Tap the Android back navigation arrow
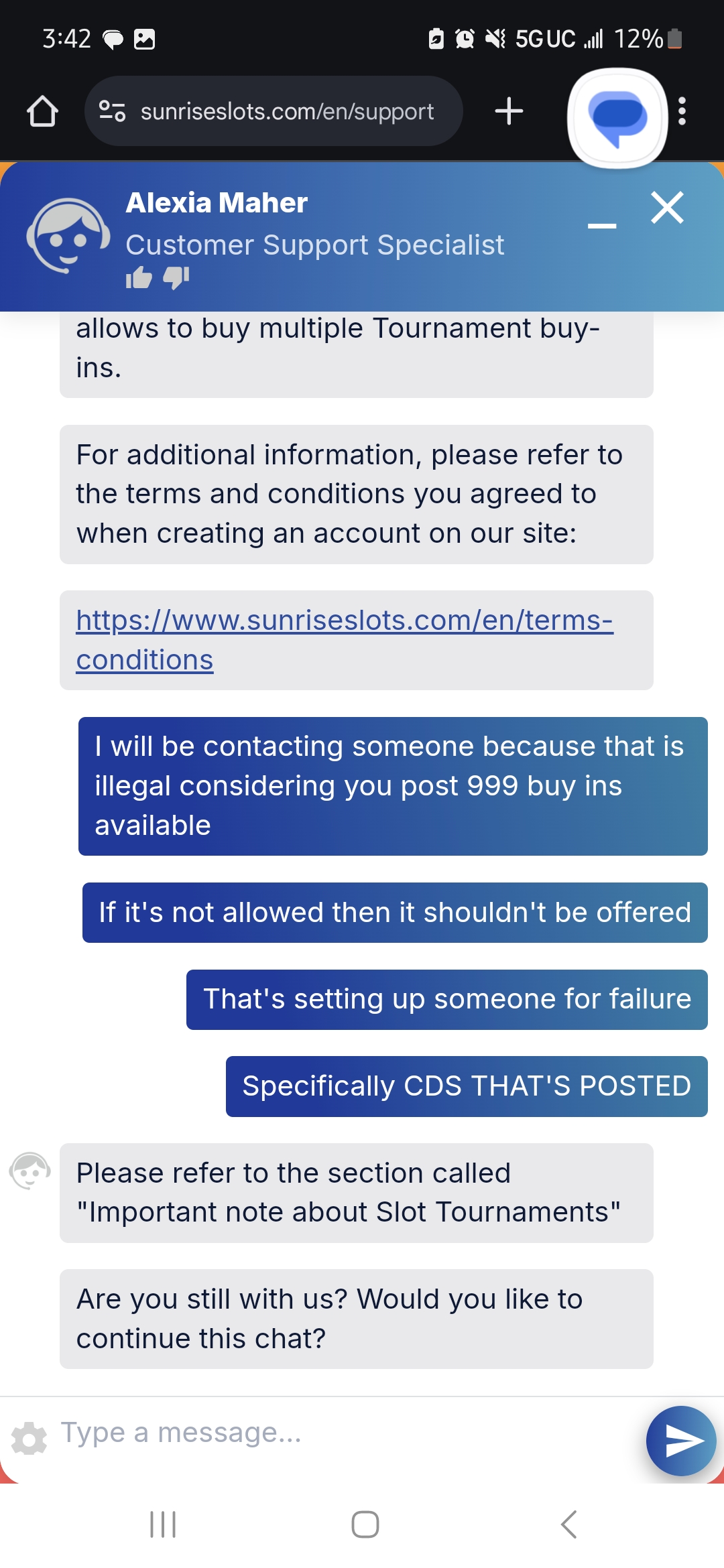Screen dimensions: 724x1568 (568, 1524)
